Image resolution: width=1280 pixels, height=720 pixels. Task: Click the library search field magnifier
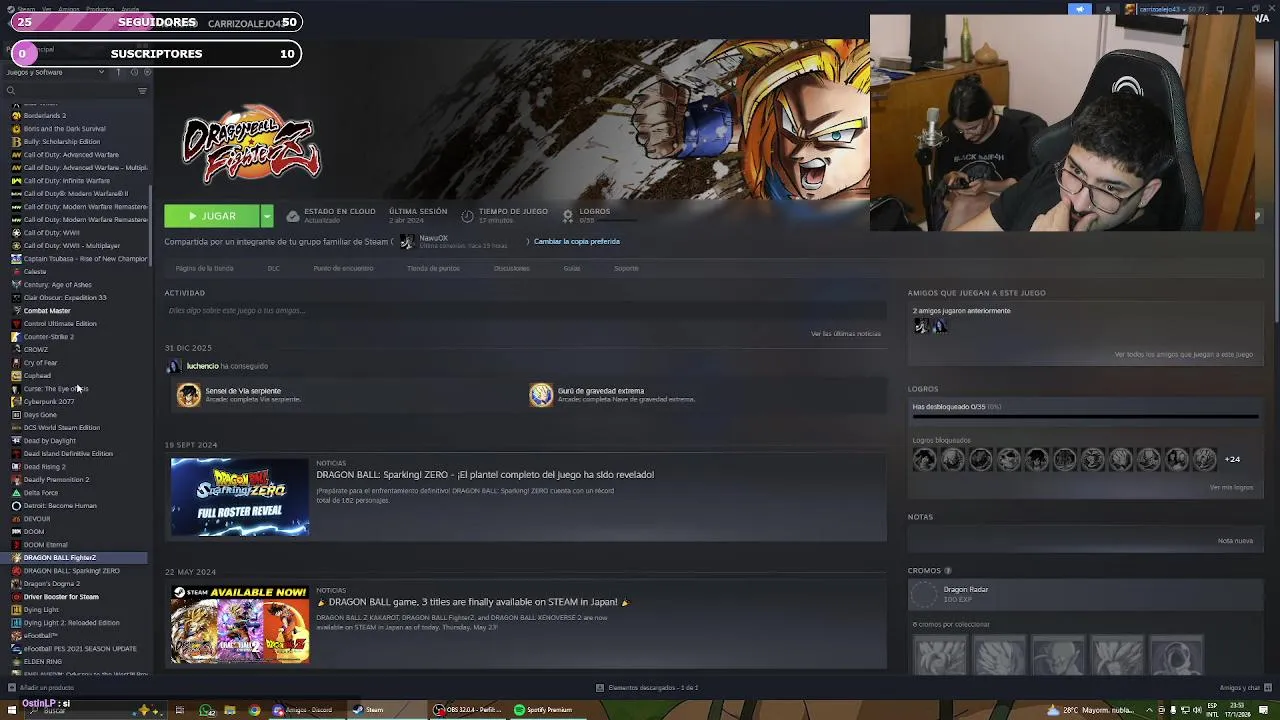[11, 91]
